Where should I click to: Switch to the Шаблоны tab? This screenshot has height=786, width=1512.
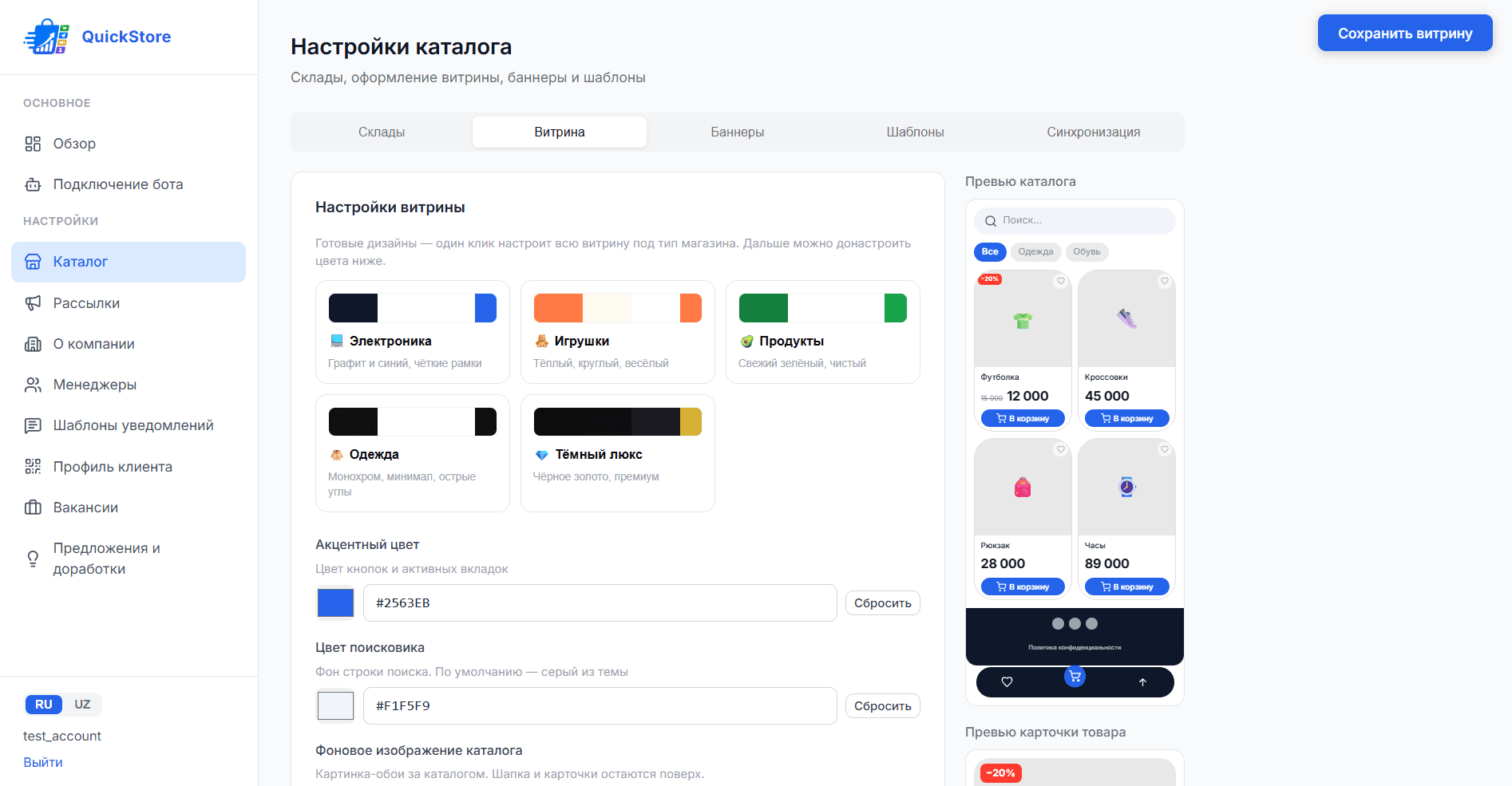916,132
